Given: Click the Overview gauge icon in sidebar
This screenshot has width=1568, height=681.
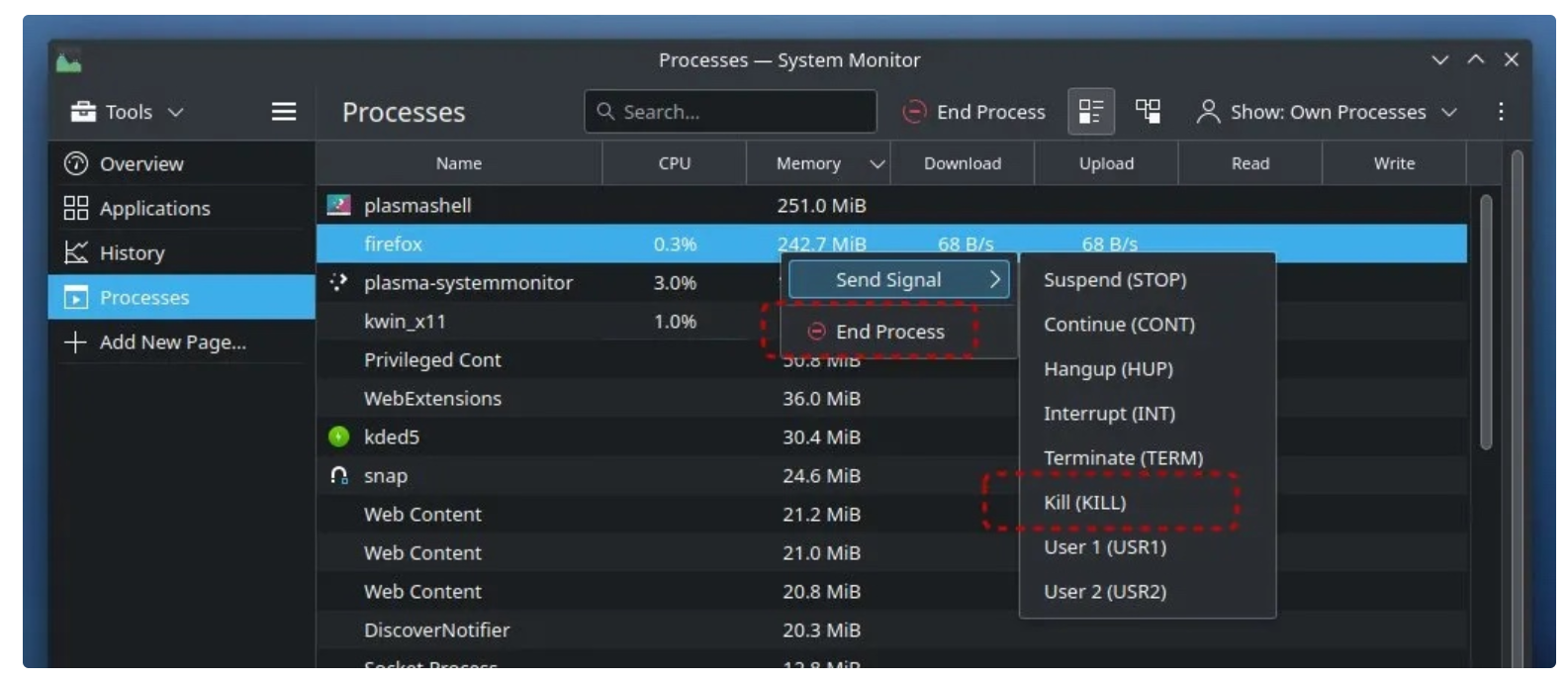Looking at the screenshot, I should coord(76,163).
